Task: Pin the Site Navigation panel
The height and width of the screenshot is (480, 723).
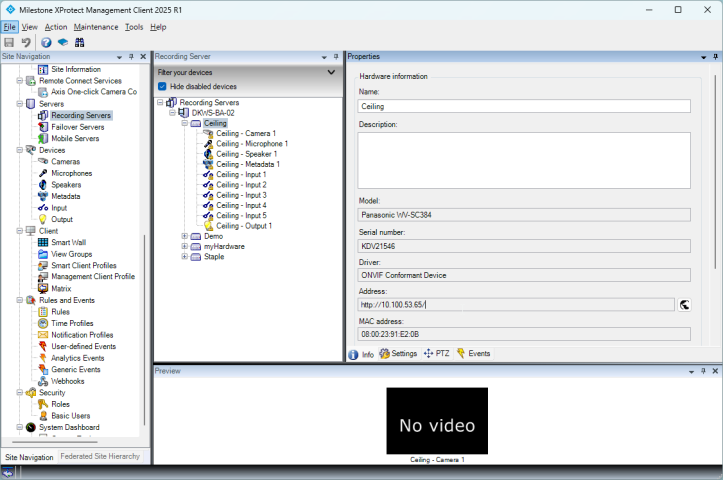Action: tap(131, 57)
